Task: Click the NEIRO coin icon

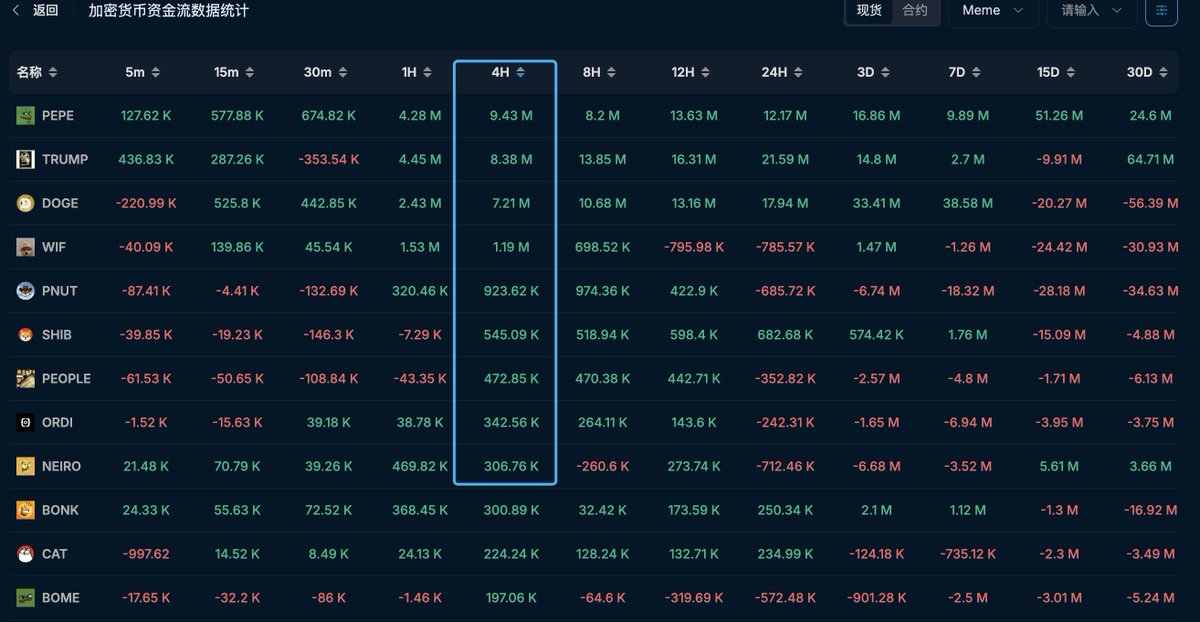Action: pos(26,466)
